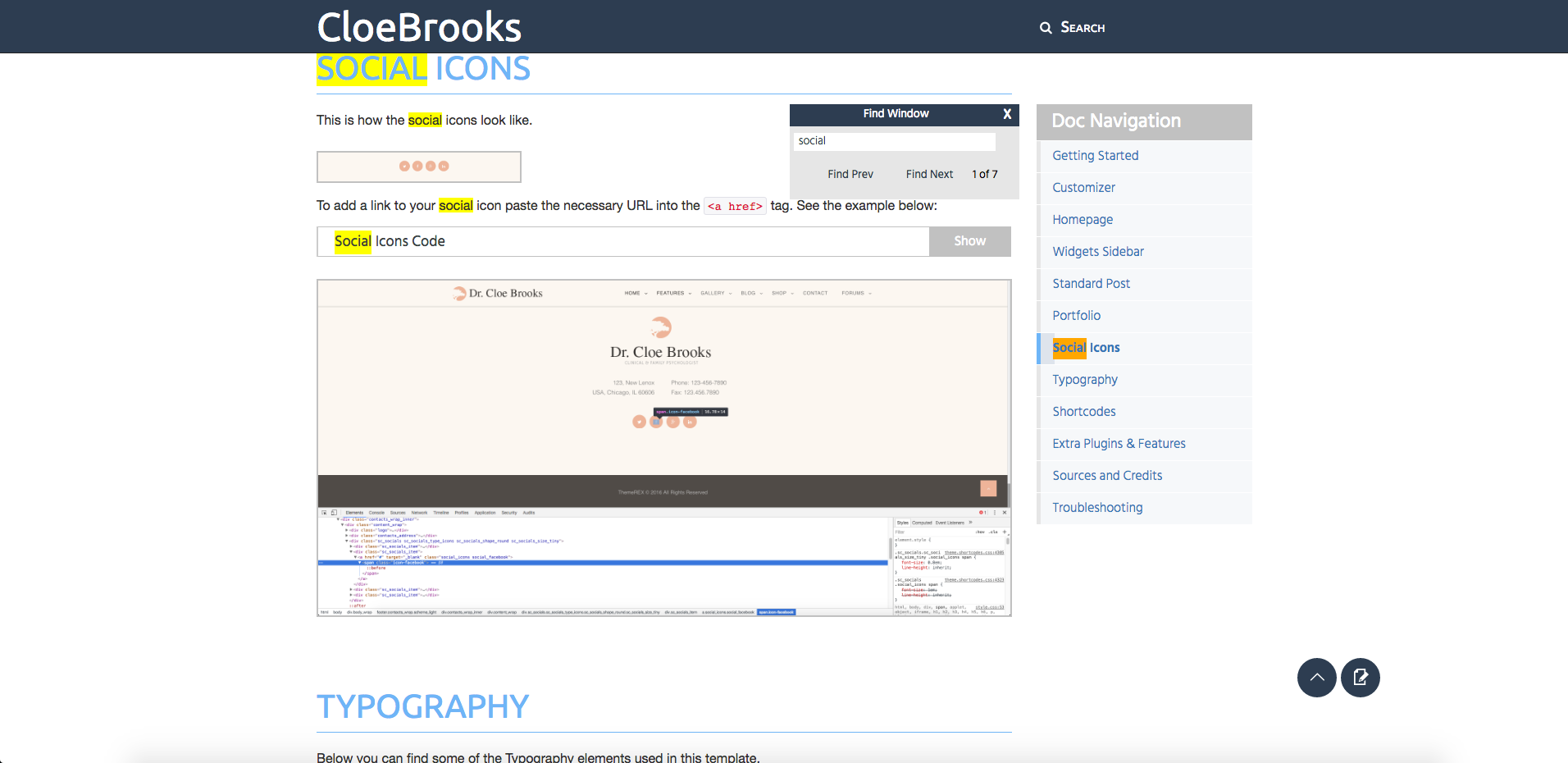Click the CloeBrooks site logo
Viewport: 1568px width, 763px height.
(x=419, y=27)
